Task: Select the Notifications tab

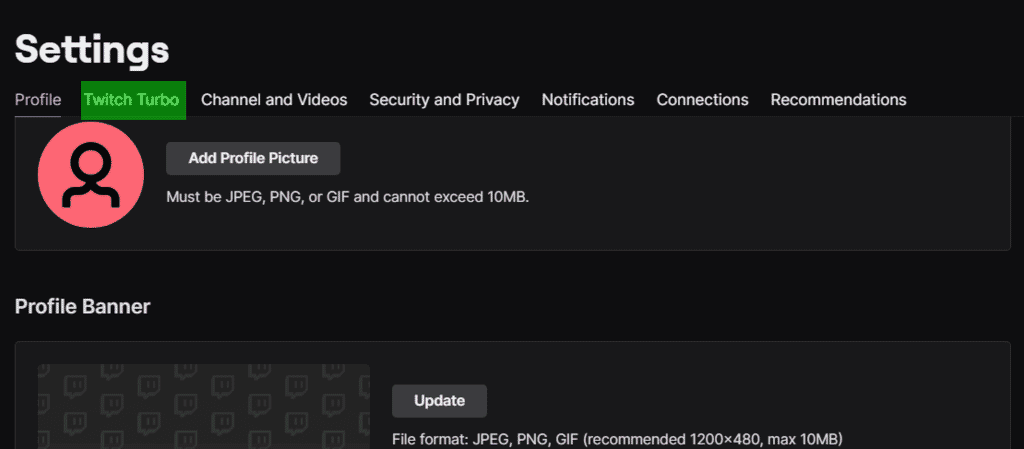Action: (x=588, y=100)
